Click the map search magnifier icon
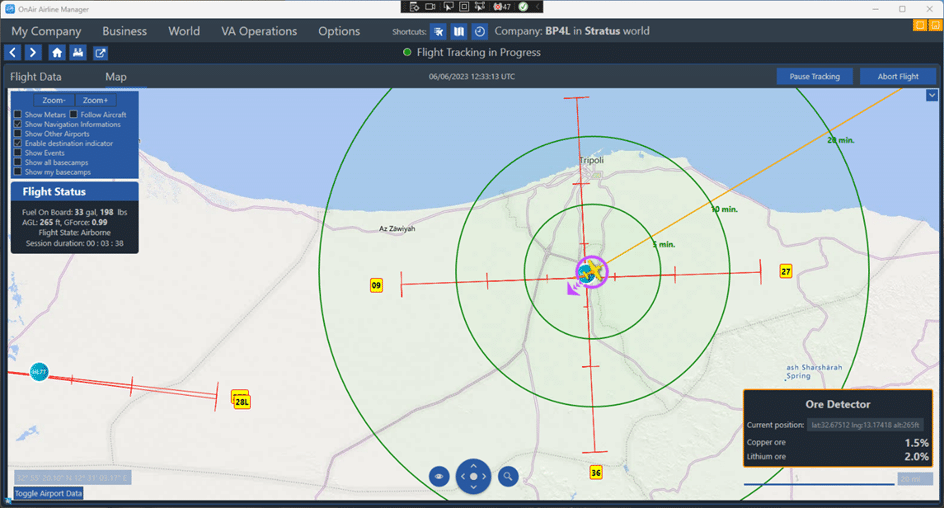The width and height of the screenshot is (944, 508). pos(508,477)
